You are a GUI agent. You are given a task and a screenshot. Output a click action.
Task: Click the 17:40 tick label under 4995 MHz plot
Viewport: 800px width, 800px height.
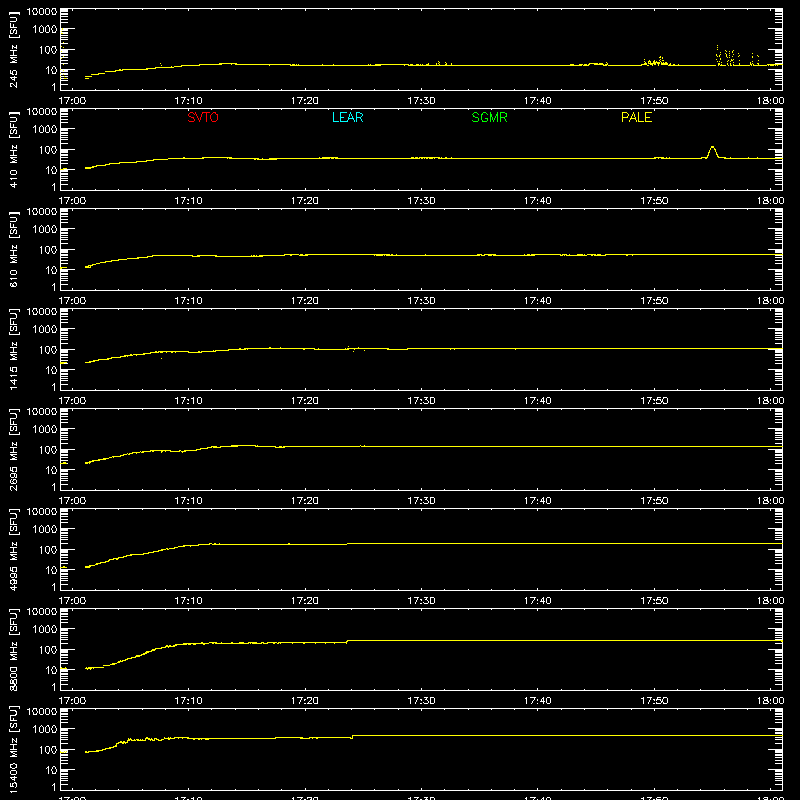point(537,601)
